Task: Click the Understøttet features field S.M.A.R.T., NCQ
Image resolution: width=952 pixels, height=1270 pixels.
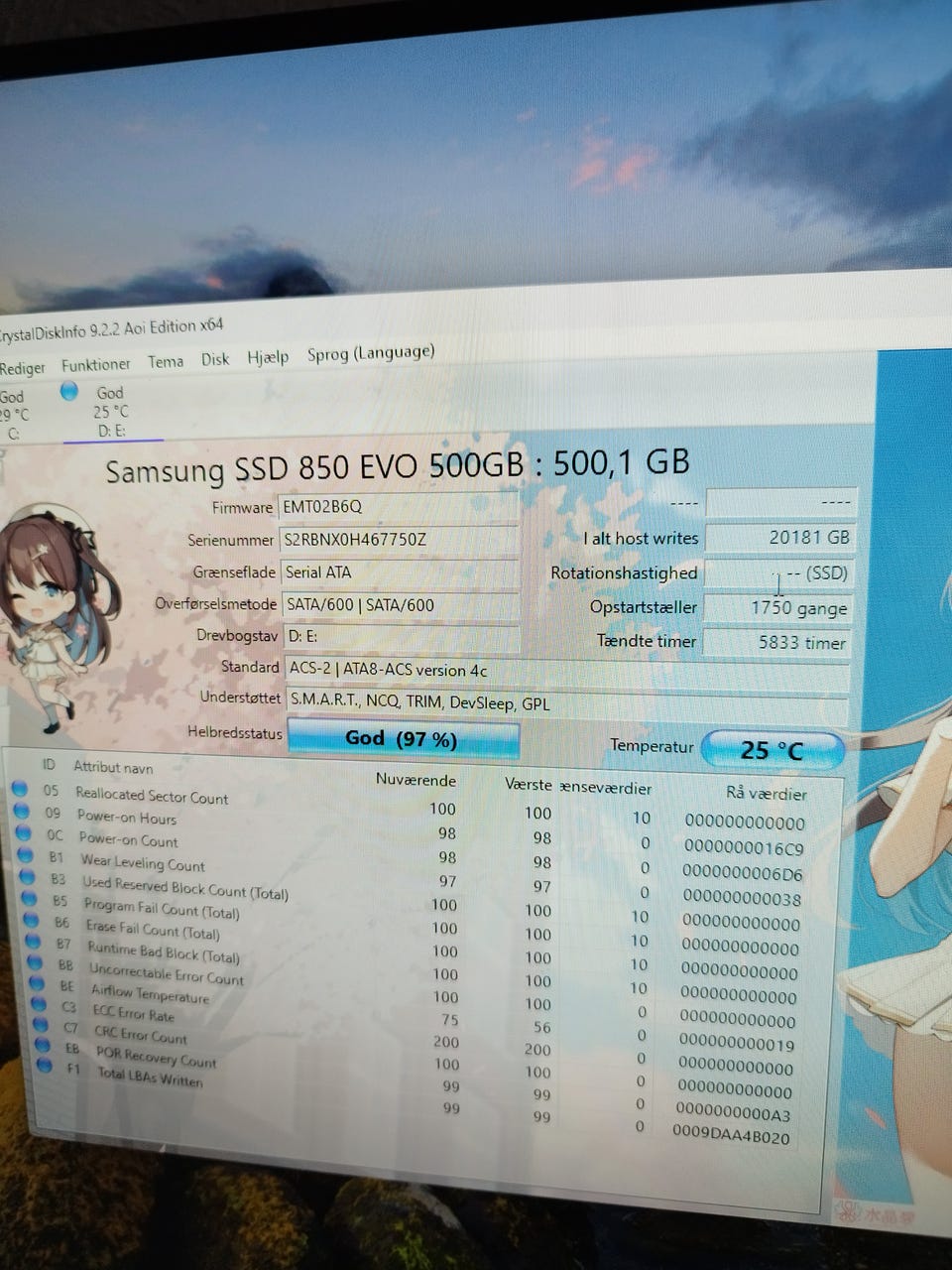Action: (567, 703)
